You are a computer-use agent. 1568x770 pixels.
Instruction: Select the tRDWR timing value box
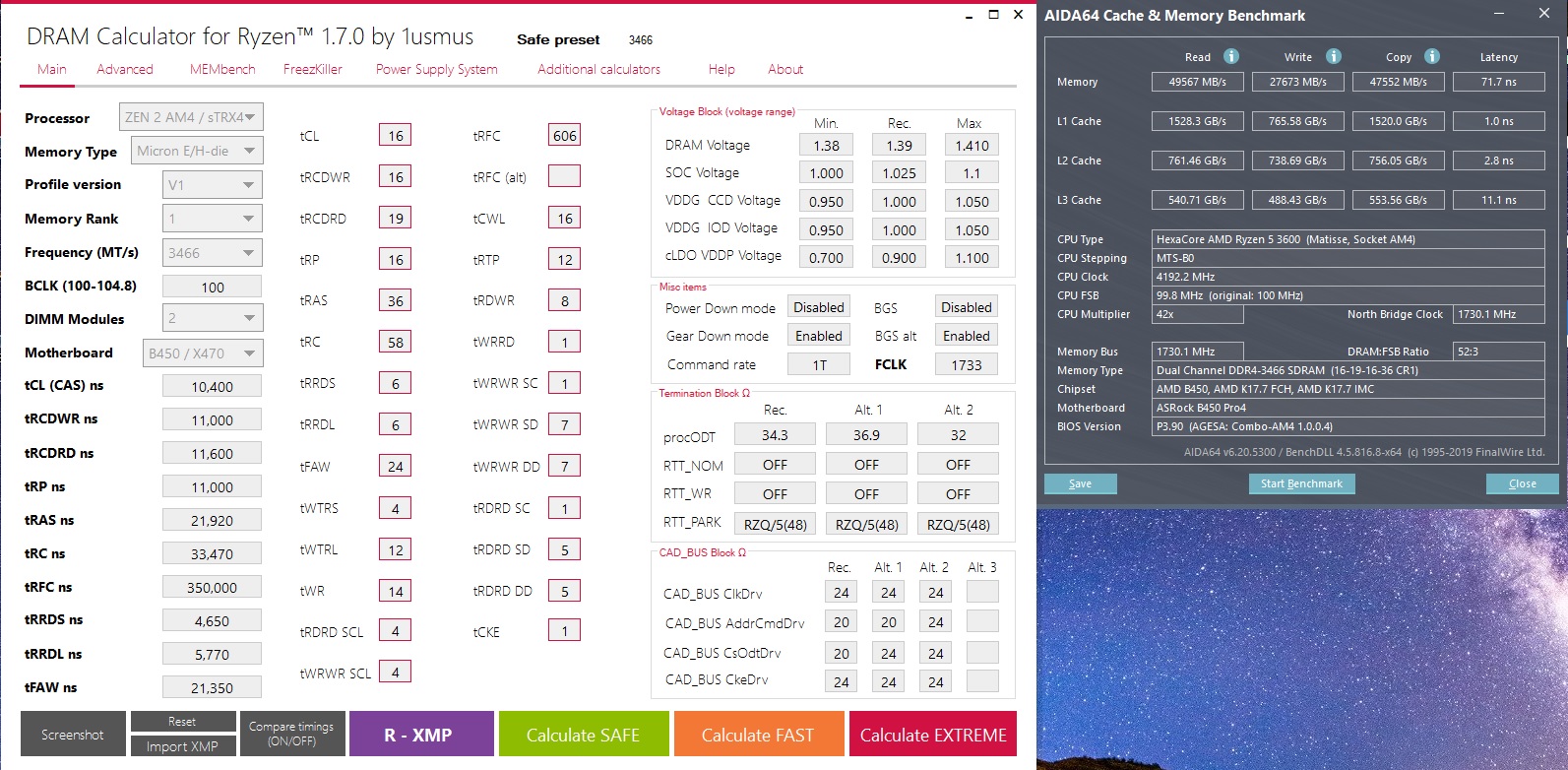click(564, 300)
